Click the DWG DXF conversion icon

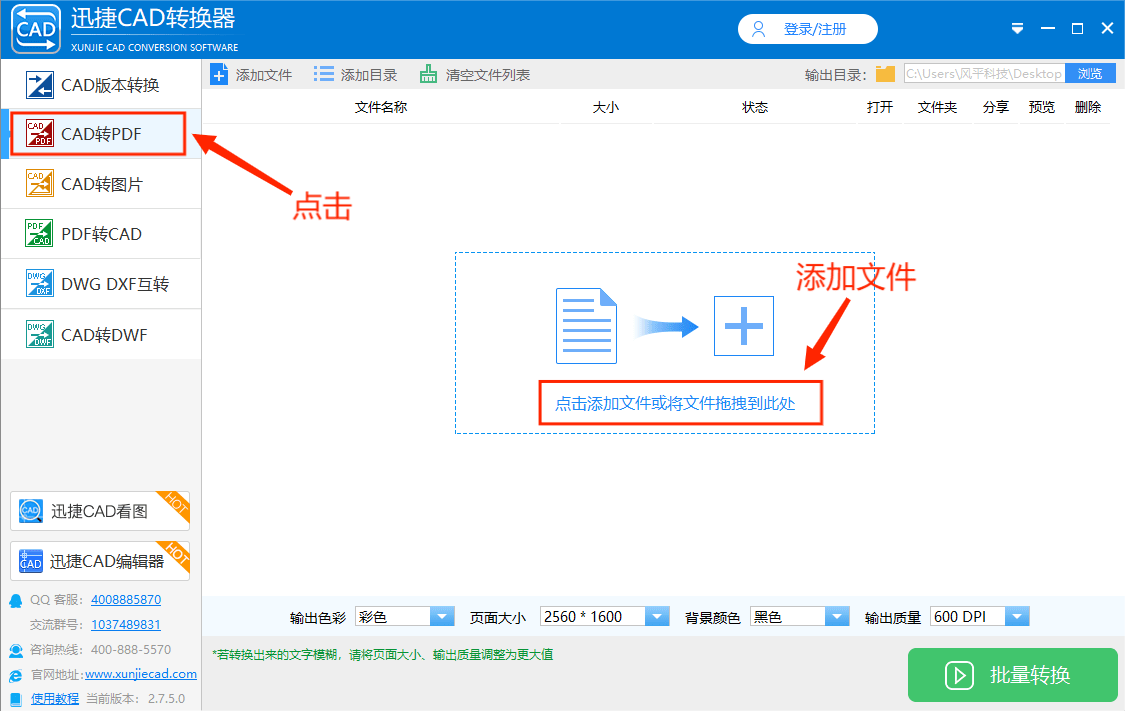click(39, 283)
